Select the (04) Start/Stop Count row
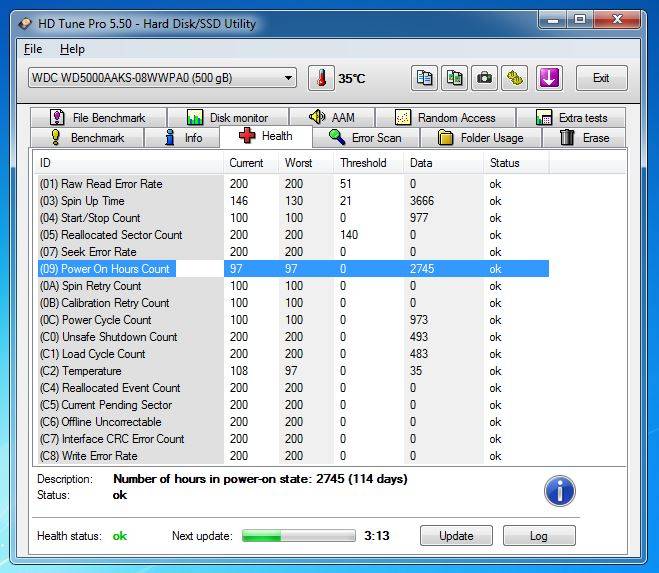659x573 pixels. (x=293, y=218)
